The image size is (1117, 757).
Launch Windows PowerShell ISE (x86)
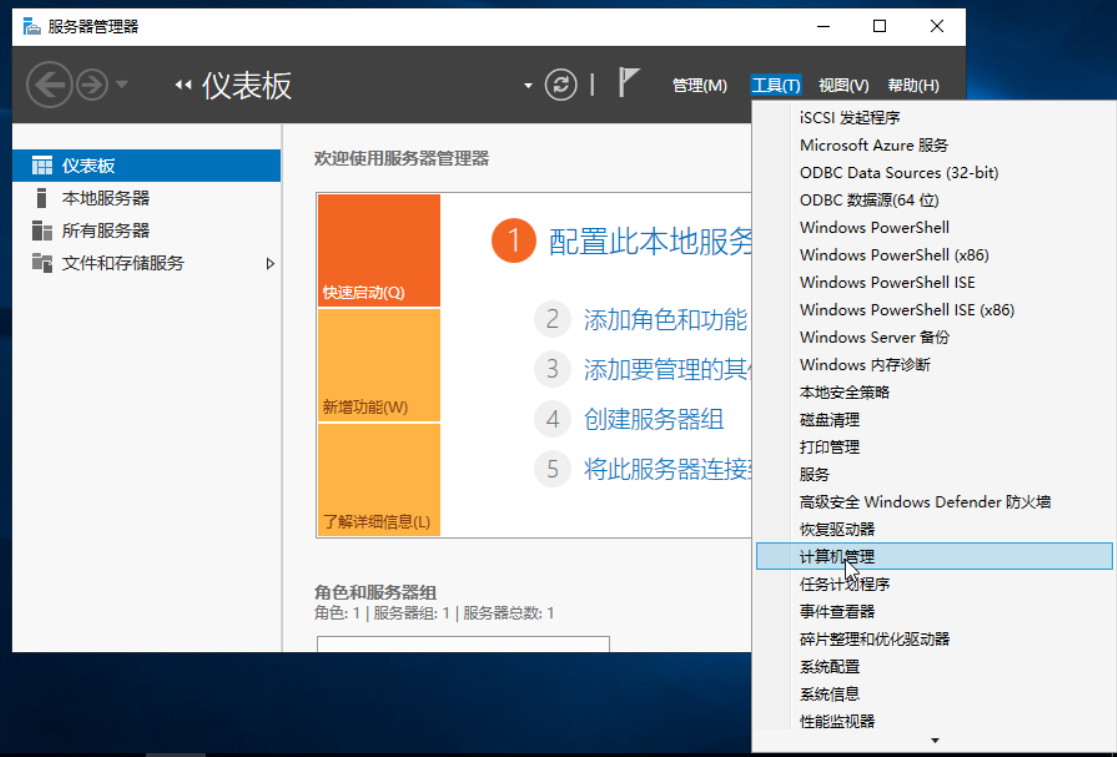[x=934, y=310]
